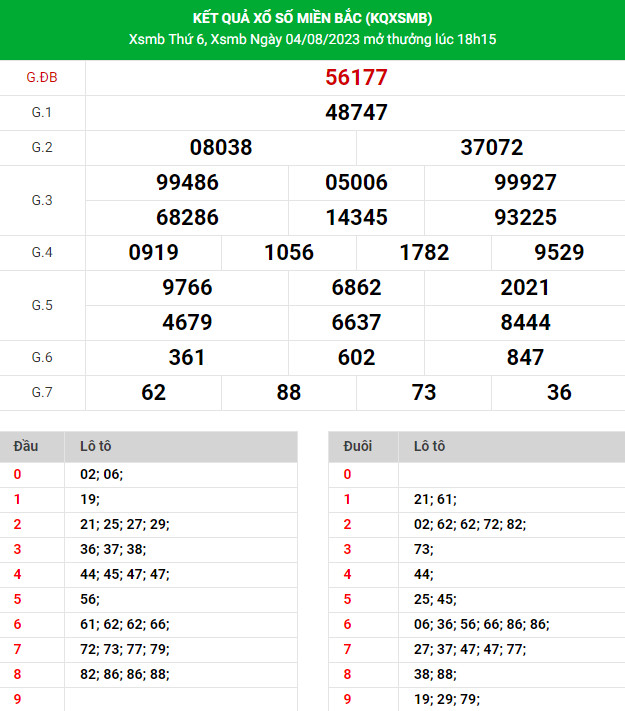Select third prize number 05006

356,182
